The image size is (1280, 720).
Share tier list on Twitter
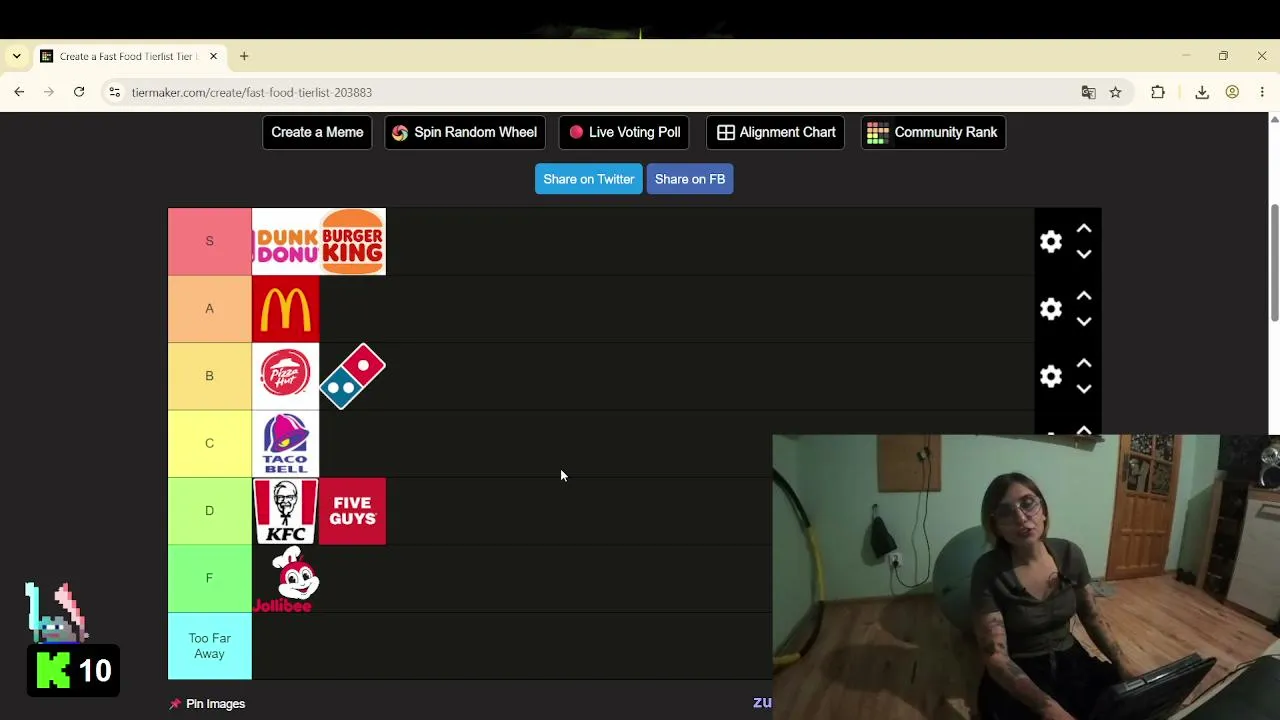pyautogui.click(x=588, y=179)
